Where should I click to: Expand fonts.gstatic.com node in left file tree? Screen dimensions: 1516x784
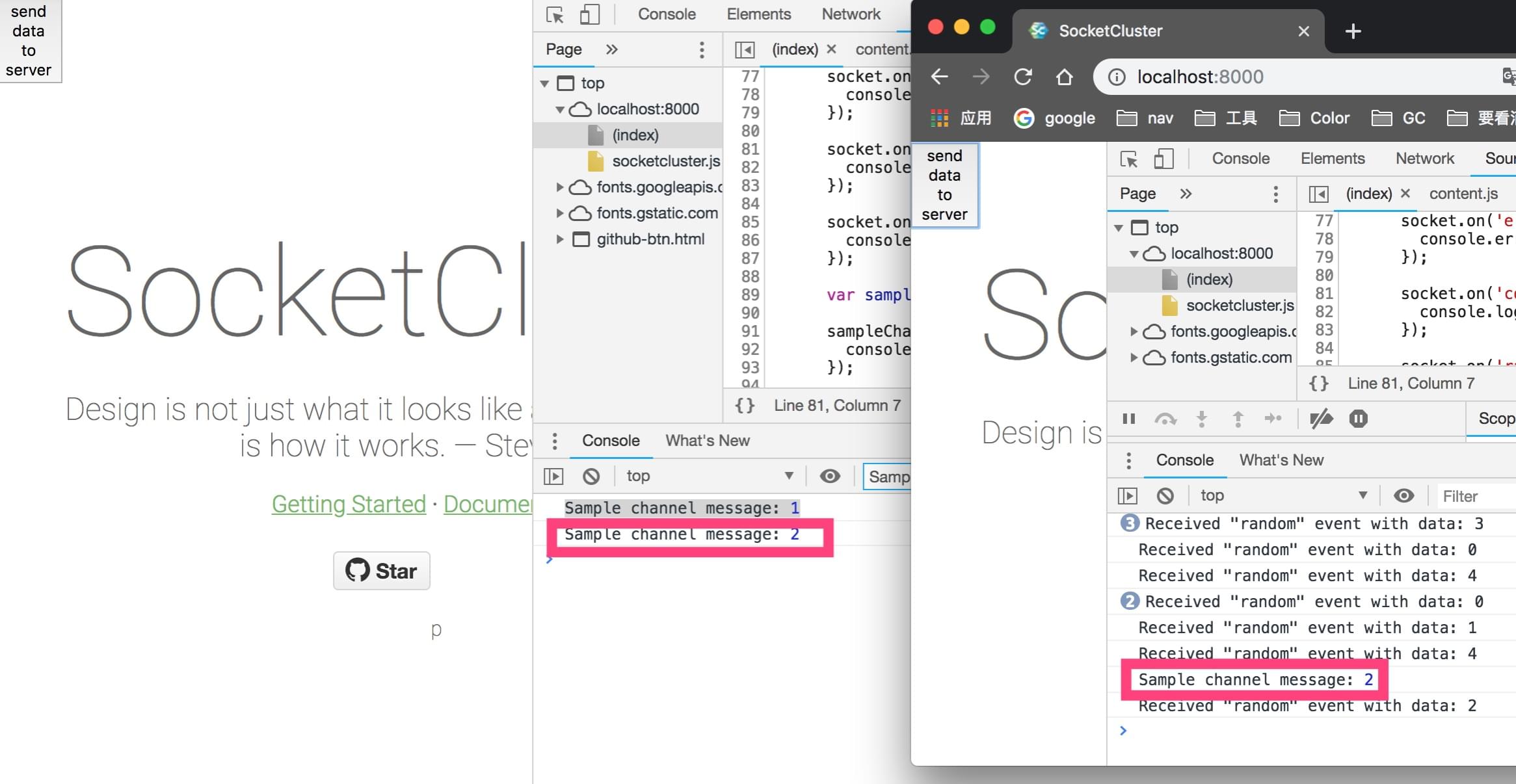pyautogui.click(x=560, y=213)
